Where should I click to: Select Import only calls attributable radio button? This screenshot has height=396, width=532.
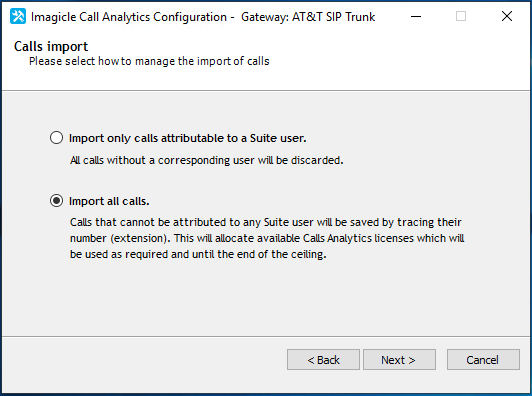tap(56, 138)
